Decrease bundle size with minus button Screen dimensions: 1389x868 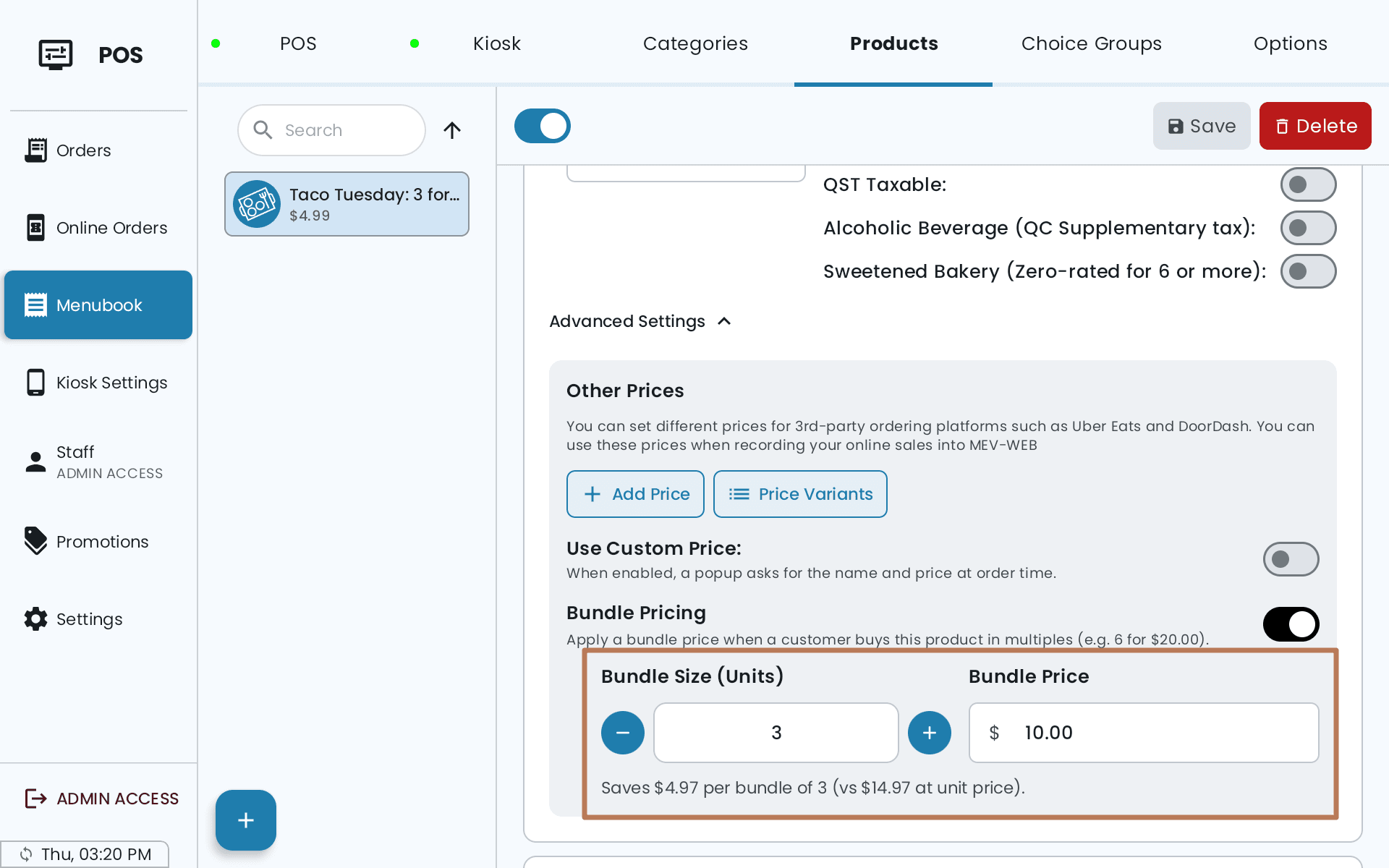coord(623,733)
